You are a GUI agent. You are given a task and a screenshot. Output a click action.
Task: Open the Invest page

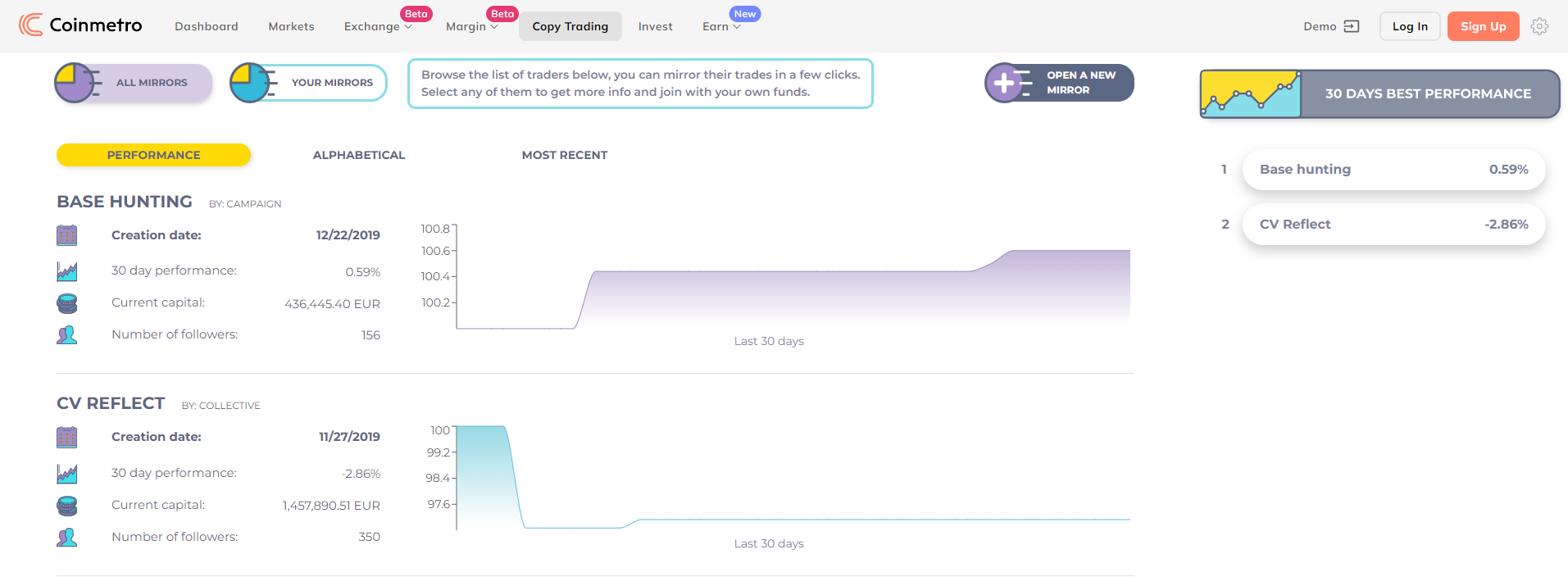click(656, 26)
